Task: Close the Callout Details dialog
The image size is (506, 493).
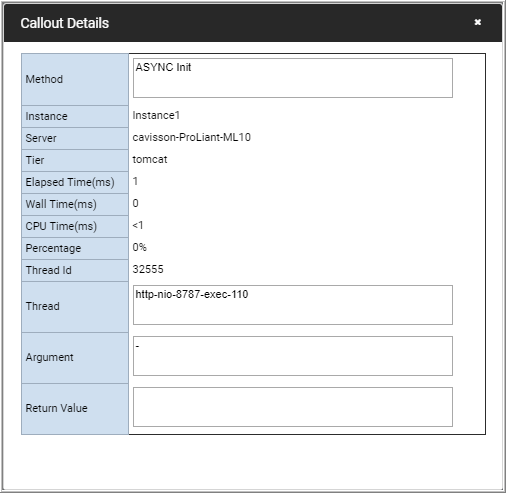Action: (x=477, y=22)
